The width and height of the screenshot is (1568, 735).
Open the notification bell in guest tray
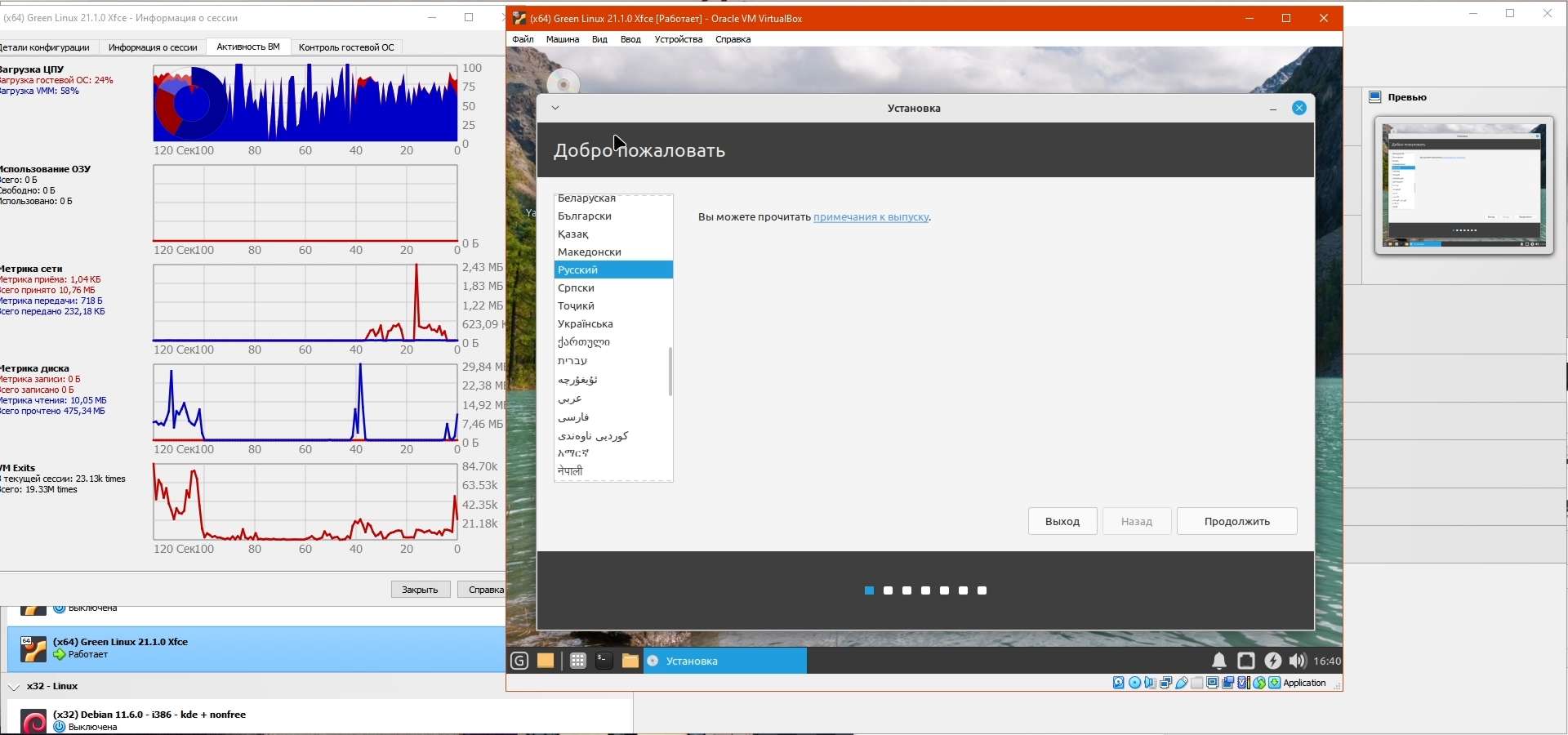1219,661
